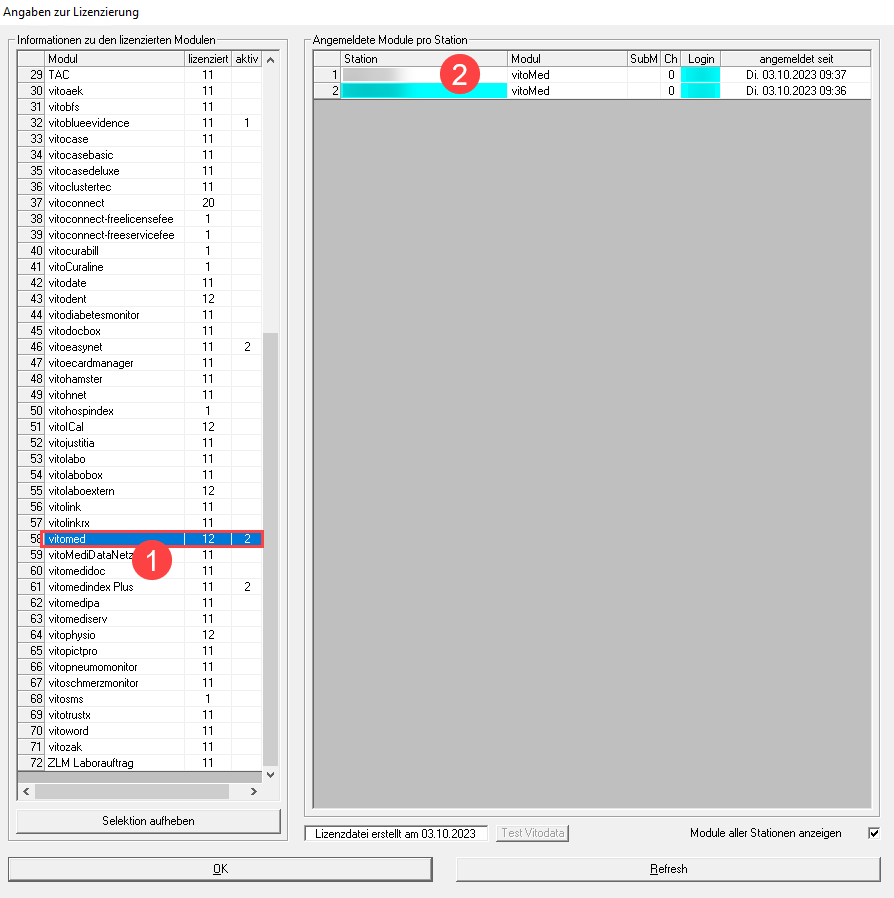
Task: Select the 'vitoconnect' module row
Action: click(140, 203)
